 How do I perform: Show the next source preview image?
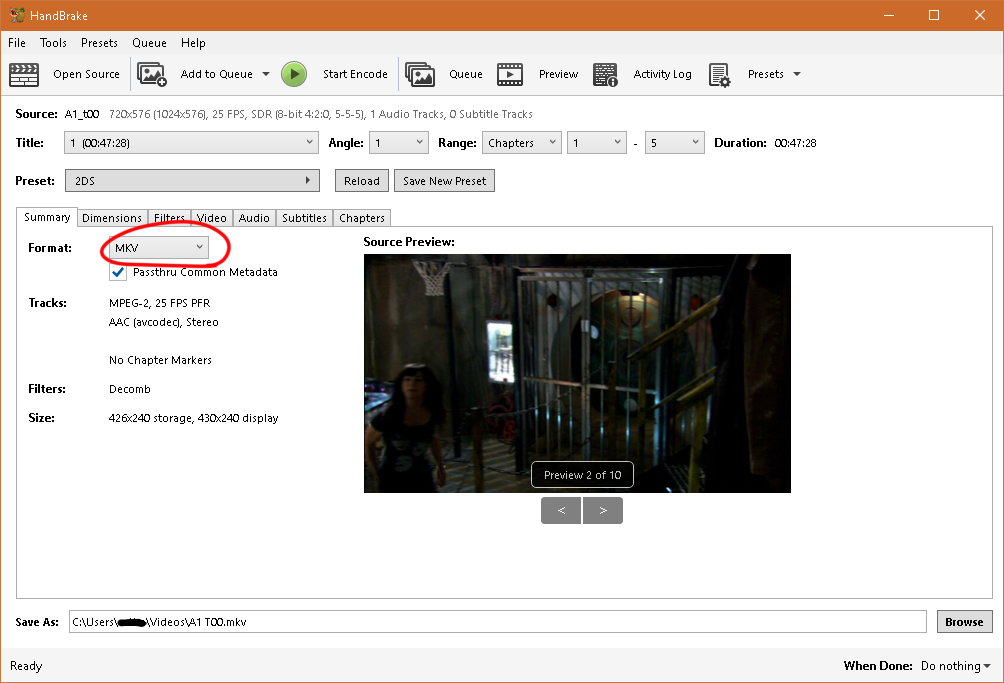[603, 510]
